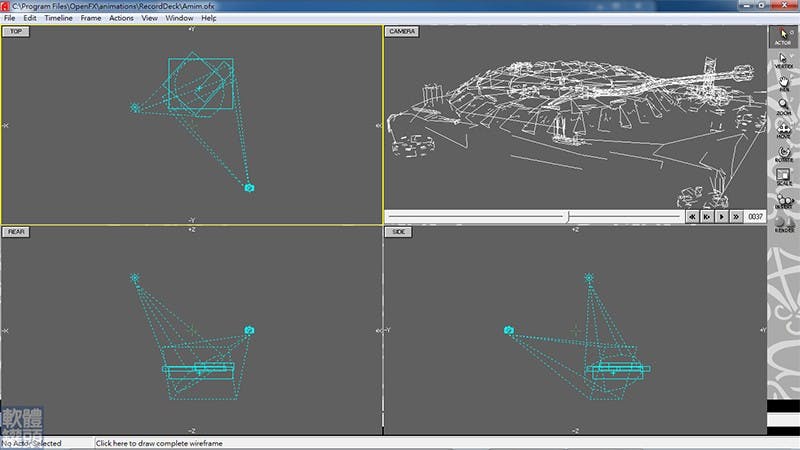Click the 'No Actor Selected' status text
The width and height of the screenshot is (800, 450).
pos(32,443)
